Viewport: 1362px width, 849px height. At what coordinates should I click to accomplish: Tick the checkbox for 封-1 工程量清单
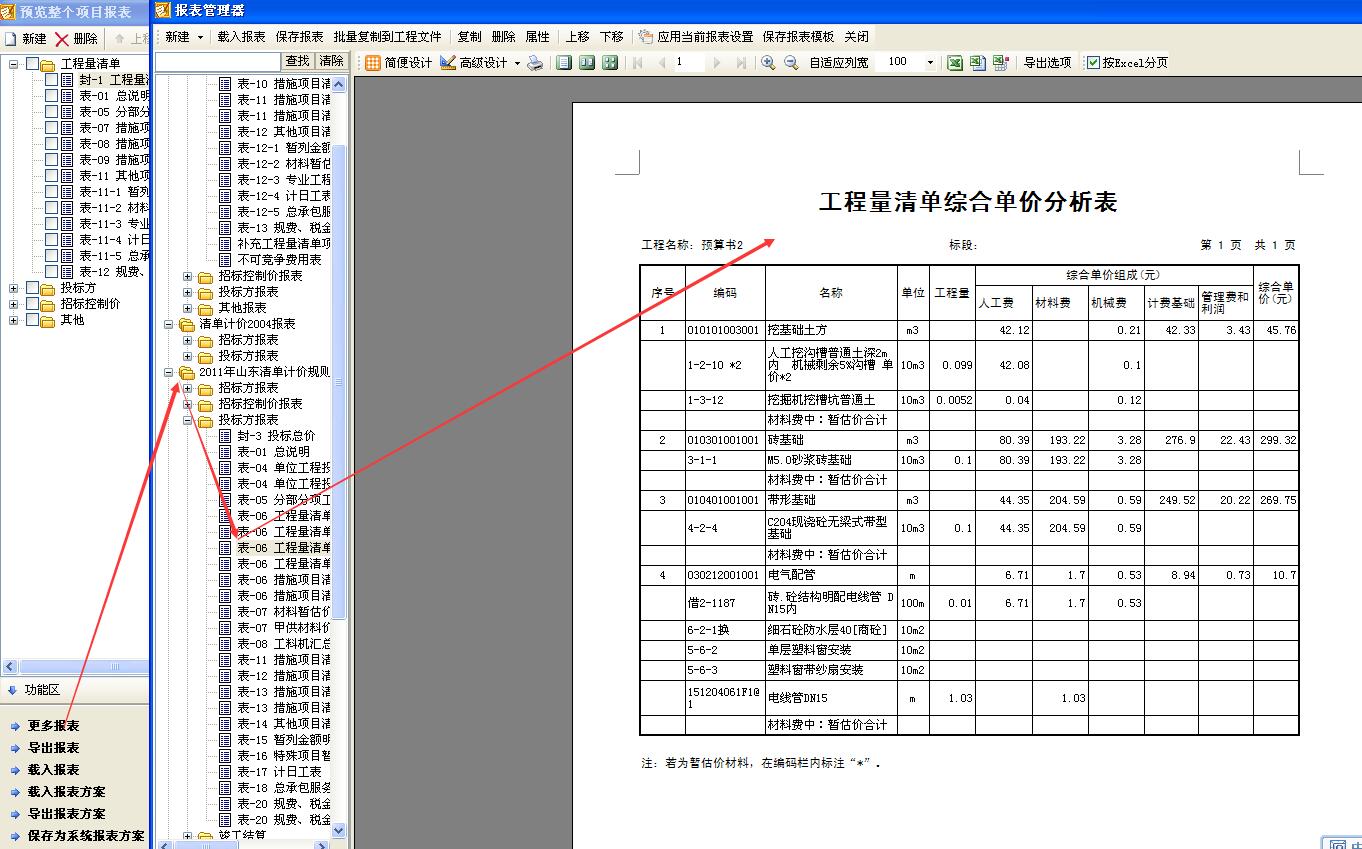(51, 80)
